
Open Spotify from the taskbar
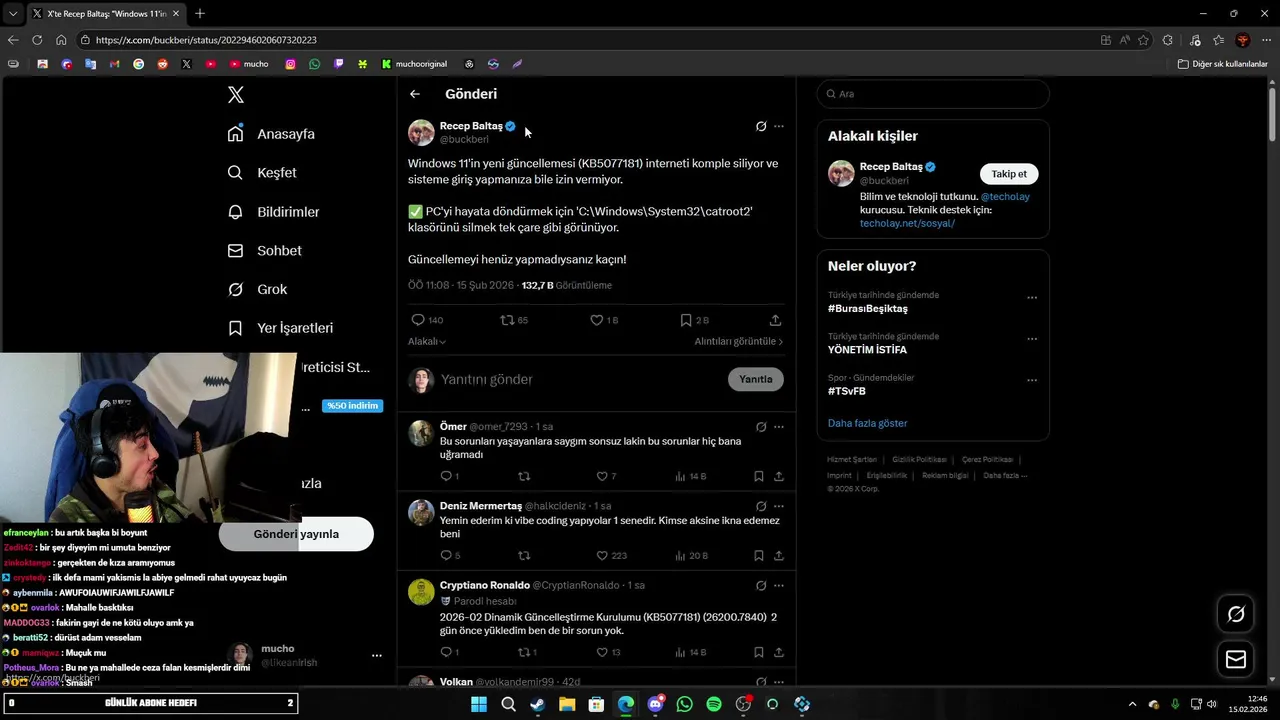[713, 704]
